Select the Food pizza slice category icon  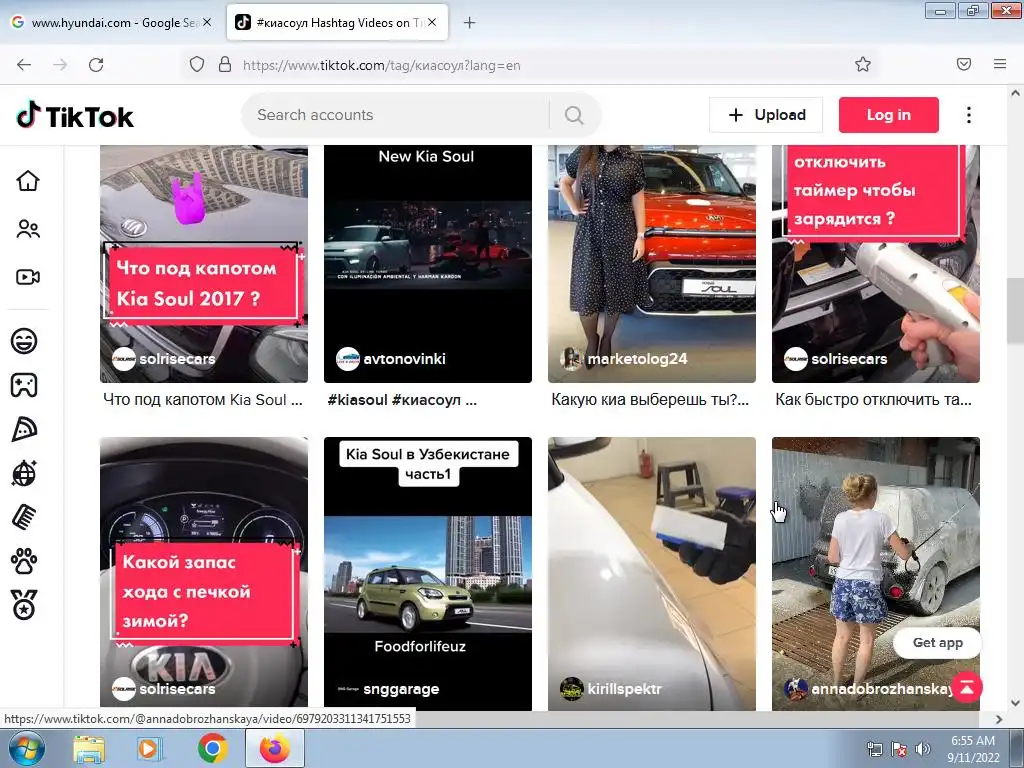[24, 429]
